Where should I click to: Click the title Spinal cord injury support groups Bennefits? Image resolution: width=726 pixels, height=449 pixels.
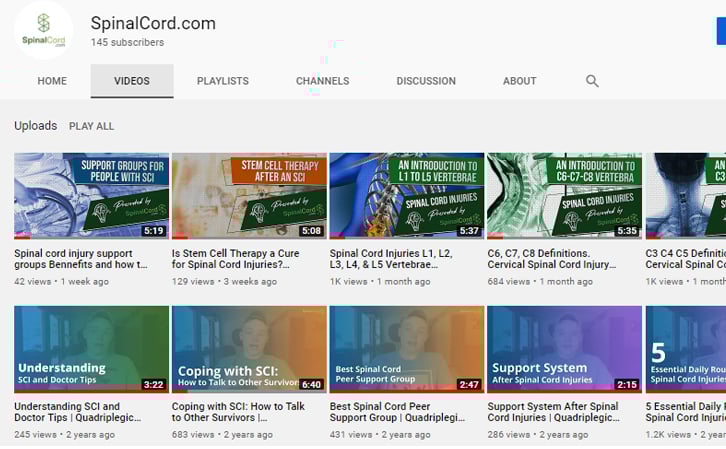pos(81,259)
